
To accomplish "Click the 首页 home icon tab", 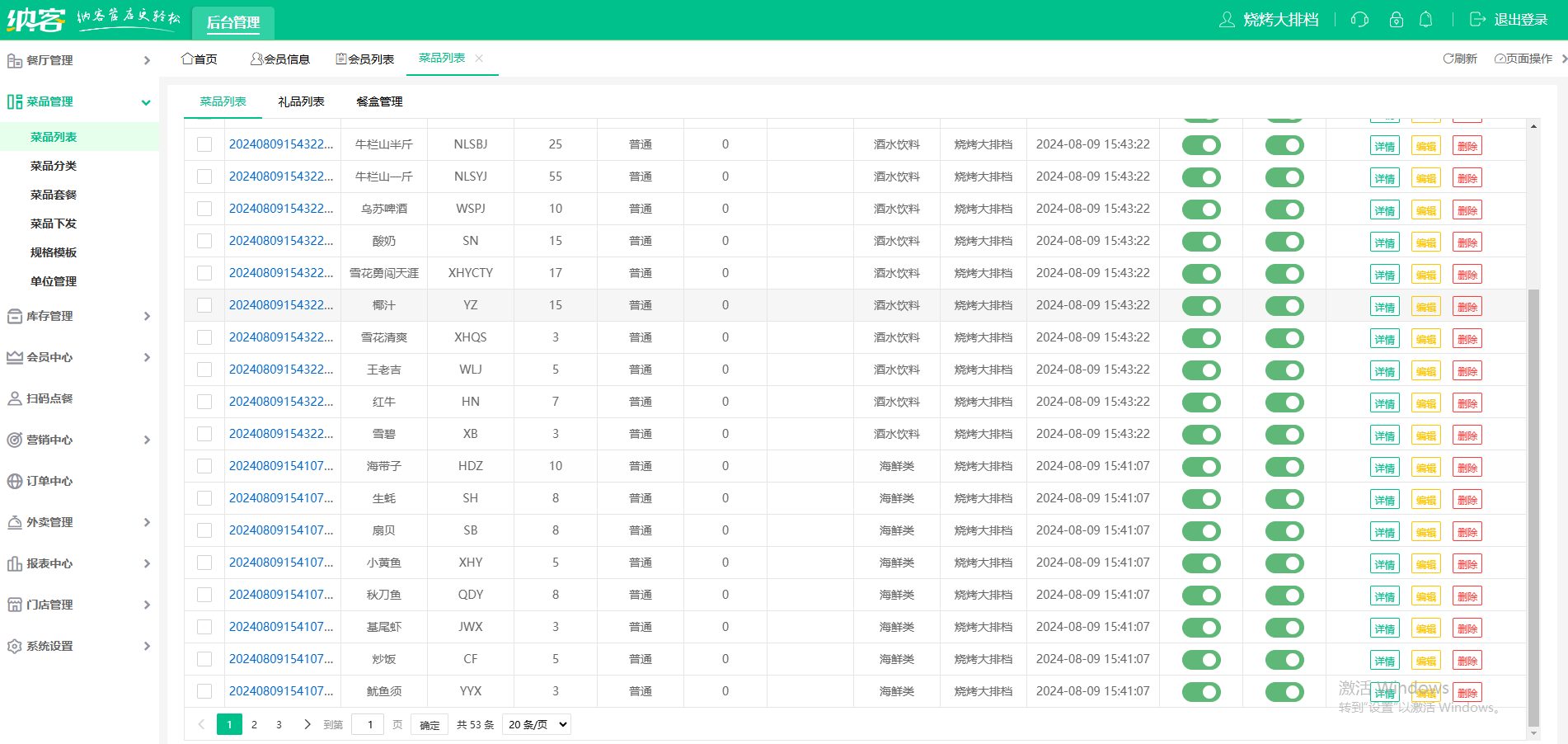I will pyautogui.click(x=200, y=59).
